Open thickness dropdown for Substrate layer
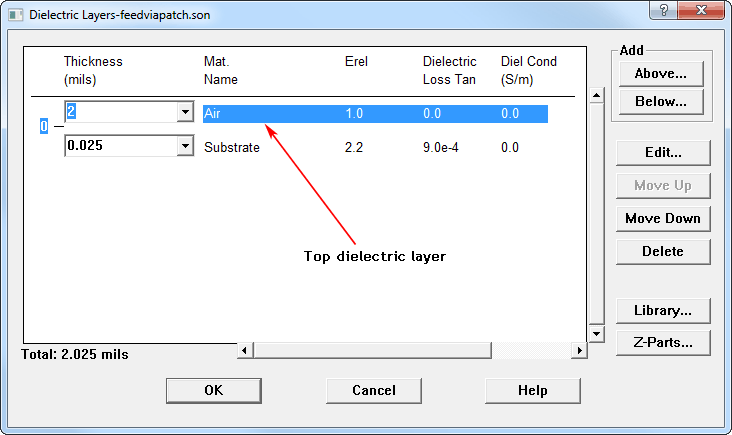The height and width of the screenshot is (435, 732). click(185, 146)
